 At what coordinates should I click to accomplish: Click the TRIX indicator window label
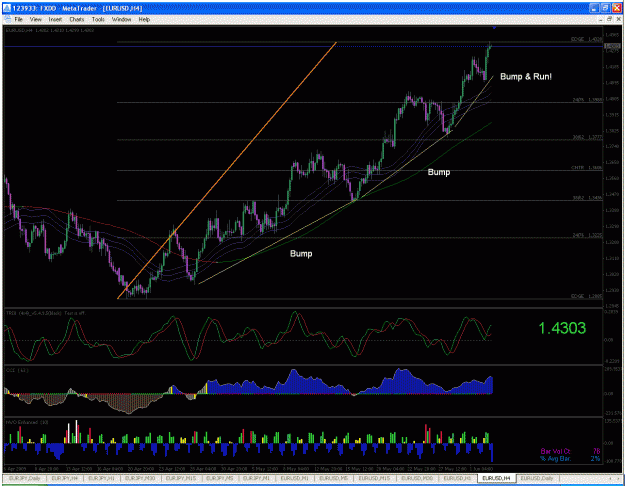tap(45, 313)
